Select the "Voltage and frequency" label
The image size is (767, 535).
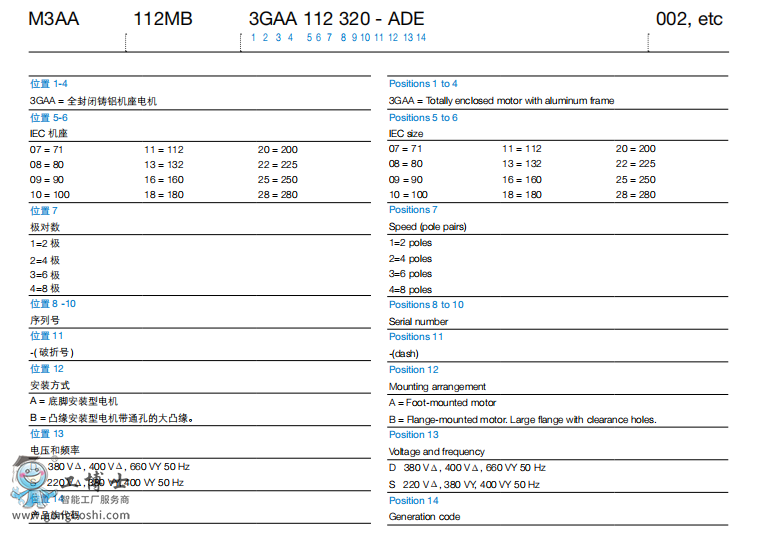click(x=436, y=452)
